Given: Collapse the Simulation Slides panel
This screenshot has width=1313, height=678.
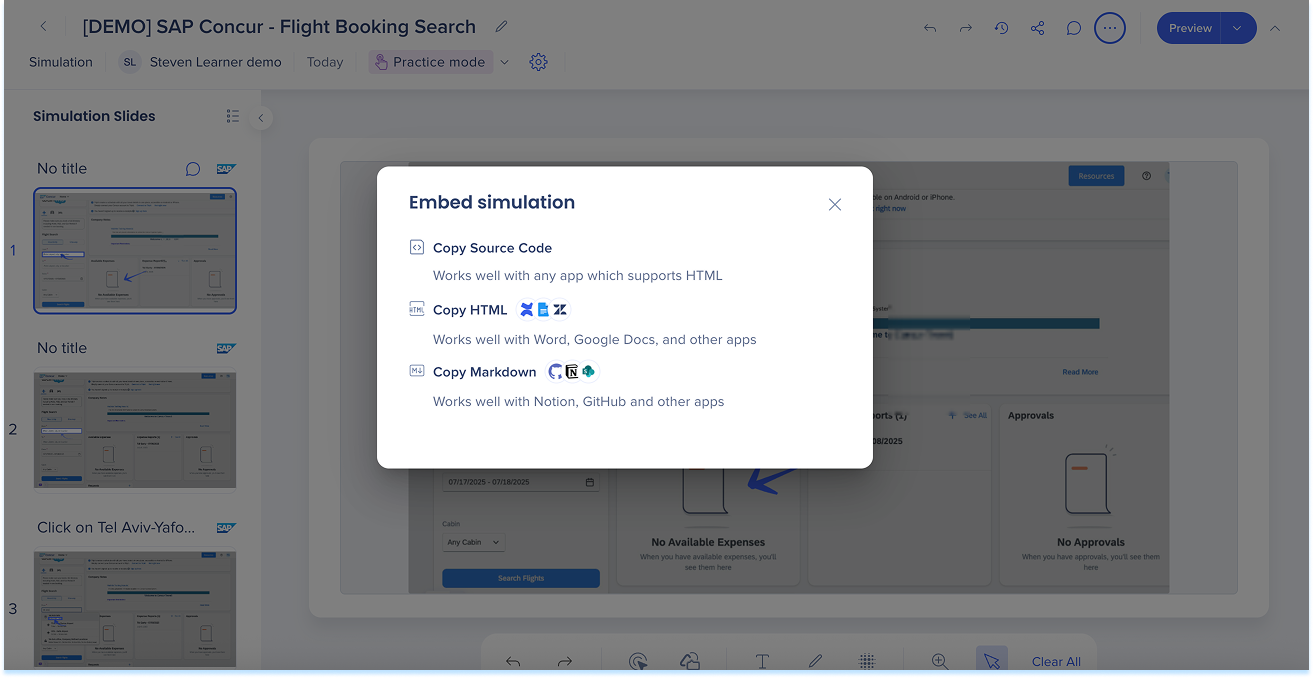Looking at the screenshot, I should [260, 118].
